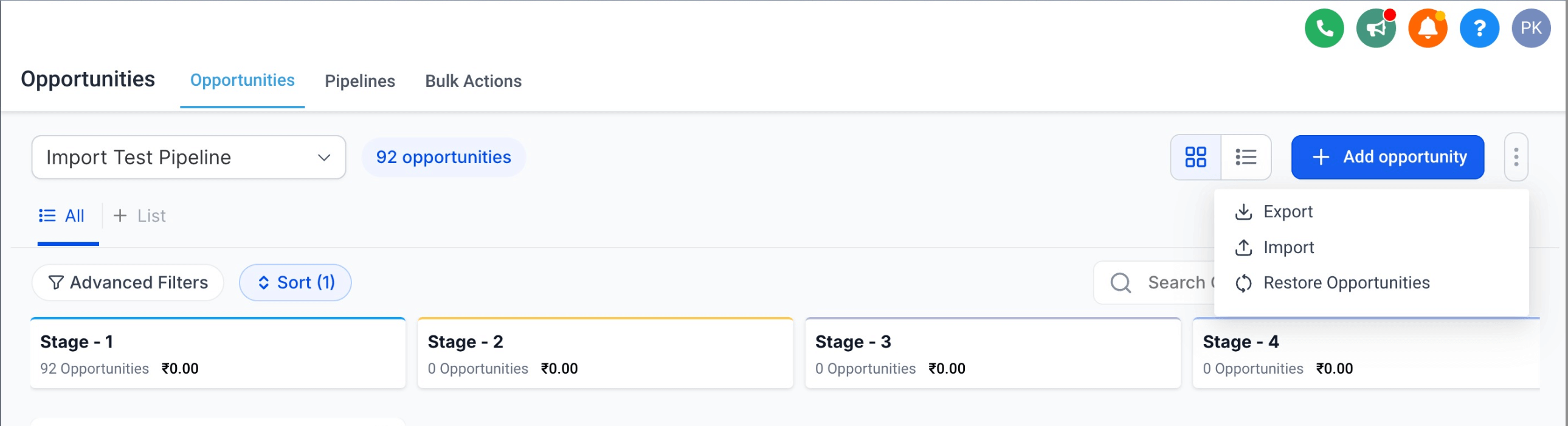
Task: Click the Search opportunities input field
Action: point(1153,282)
